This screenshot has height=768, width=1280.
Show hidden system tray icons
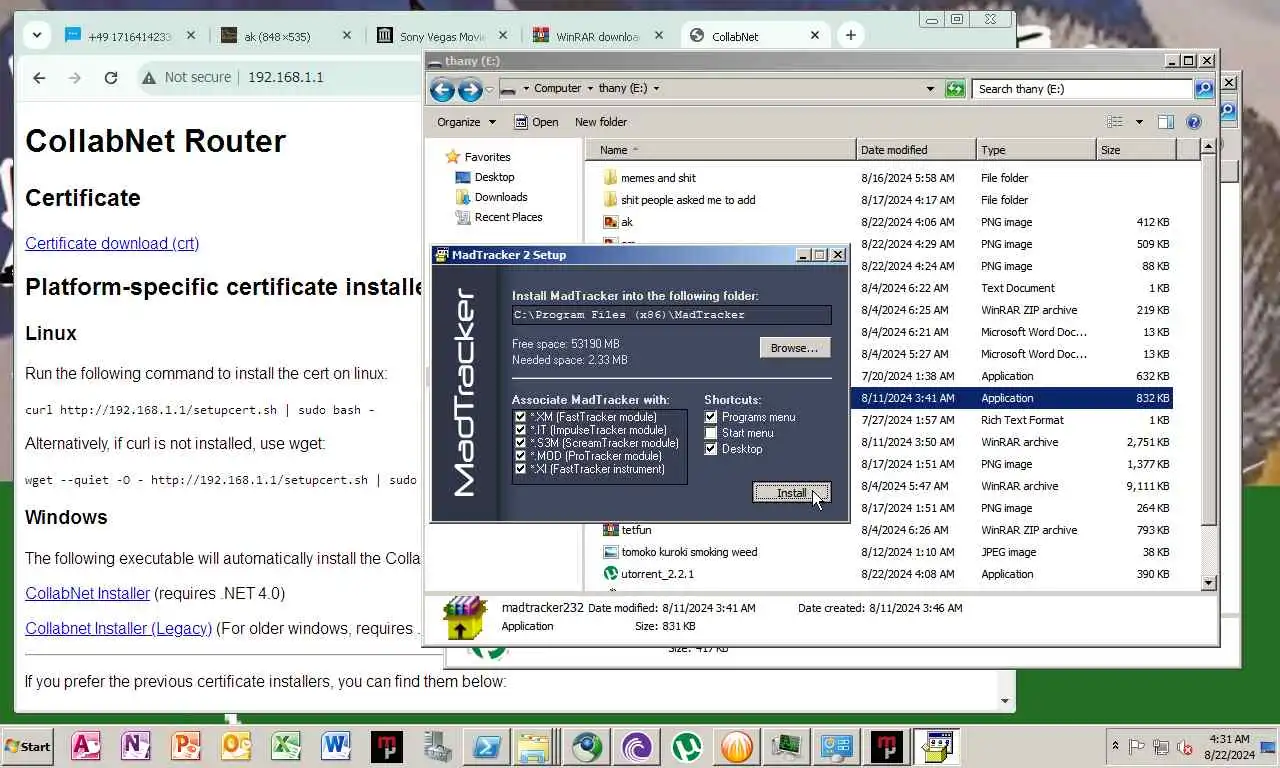point(1115,746)
